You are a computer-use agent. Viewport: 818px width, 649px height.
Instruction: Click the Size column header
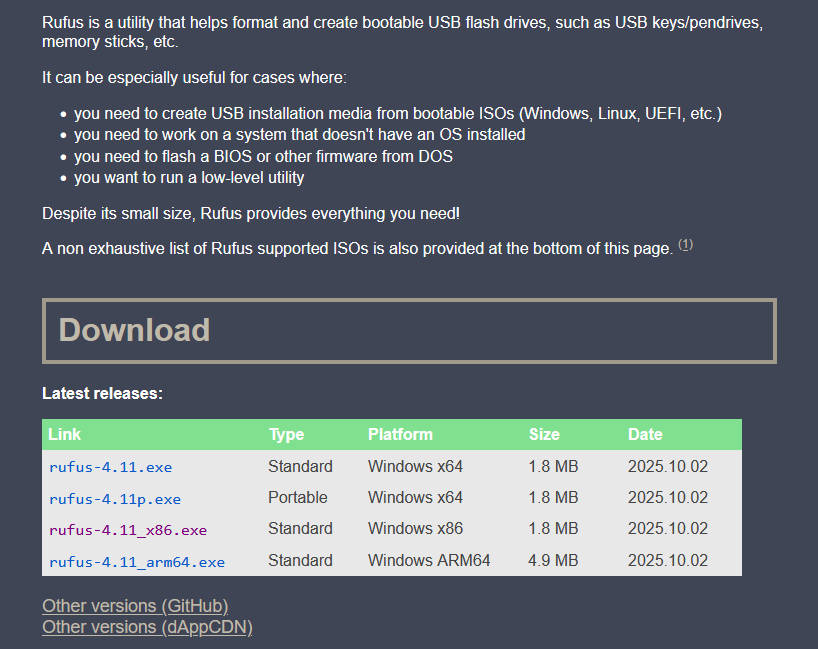point(544,434)
